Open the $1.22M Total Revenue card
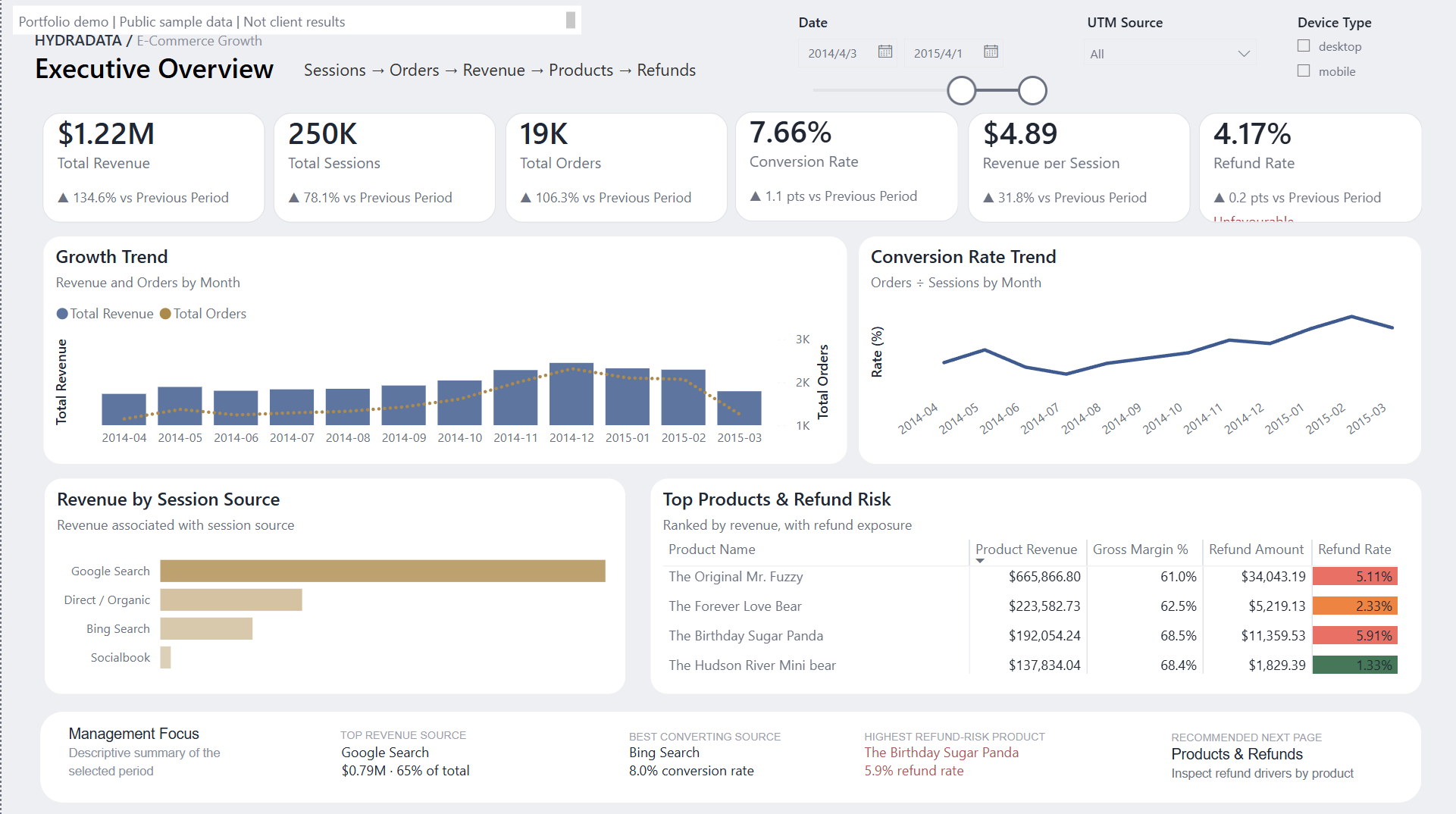 tap(154, 167)
